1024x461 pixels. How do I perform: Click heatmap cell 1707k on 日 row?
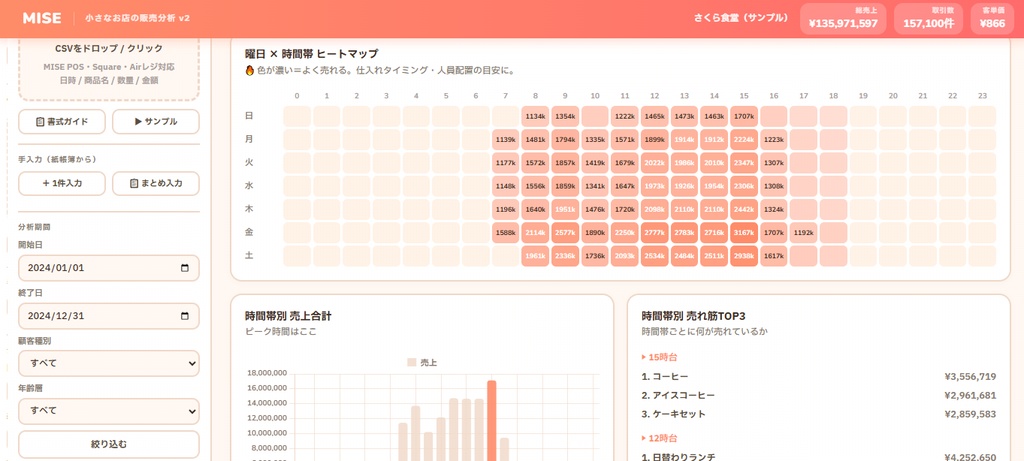(744, 116)
